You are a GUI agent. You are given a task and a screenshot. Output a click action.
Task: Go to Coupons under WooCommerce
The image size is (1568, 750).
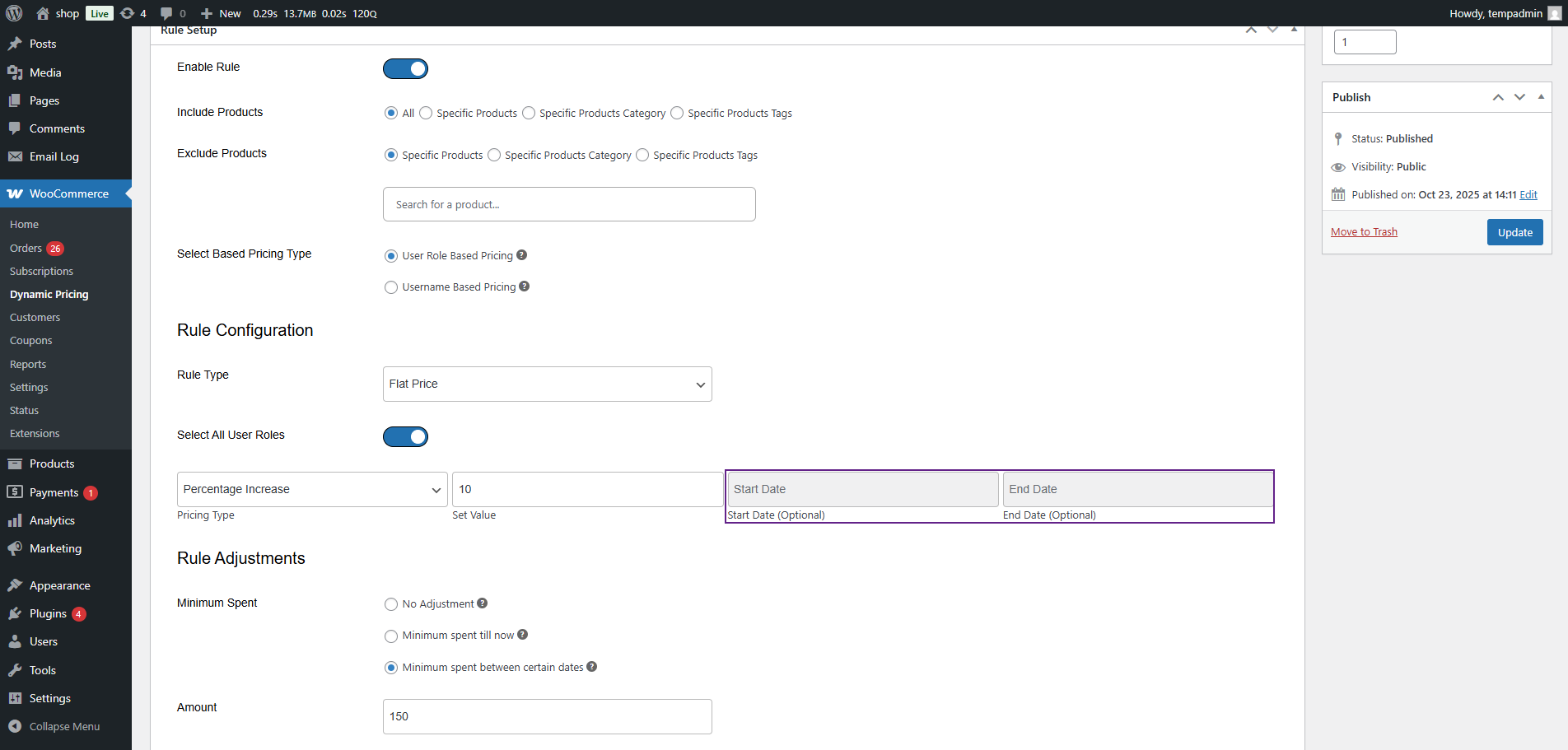click(31, 341)
